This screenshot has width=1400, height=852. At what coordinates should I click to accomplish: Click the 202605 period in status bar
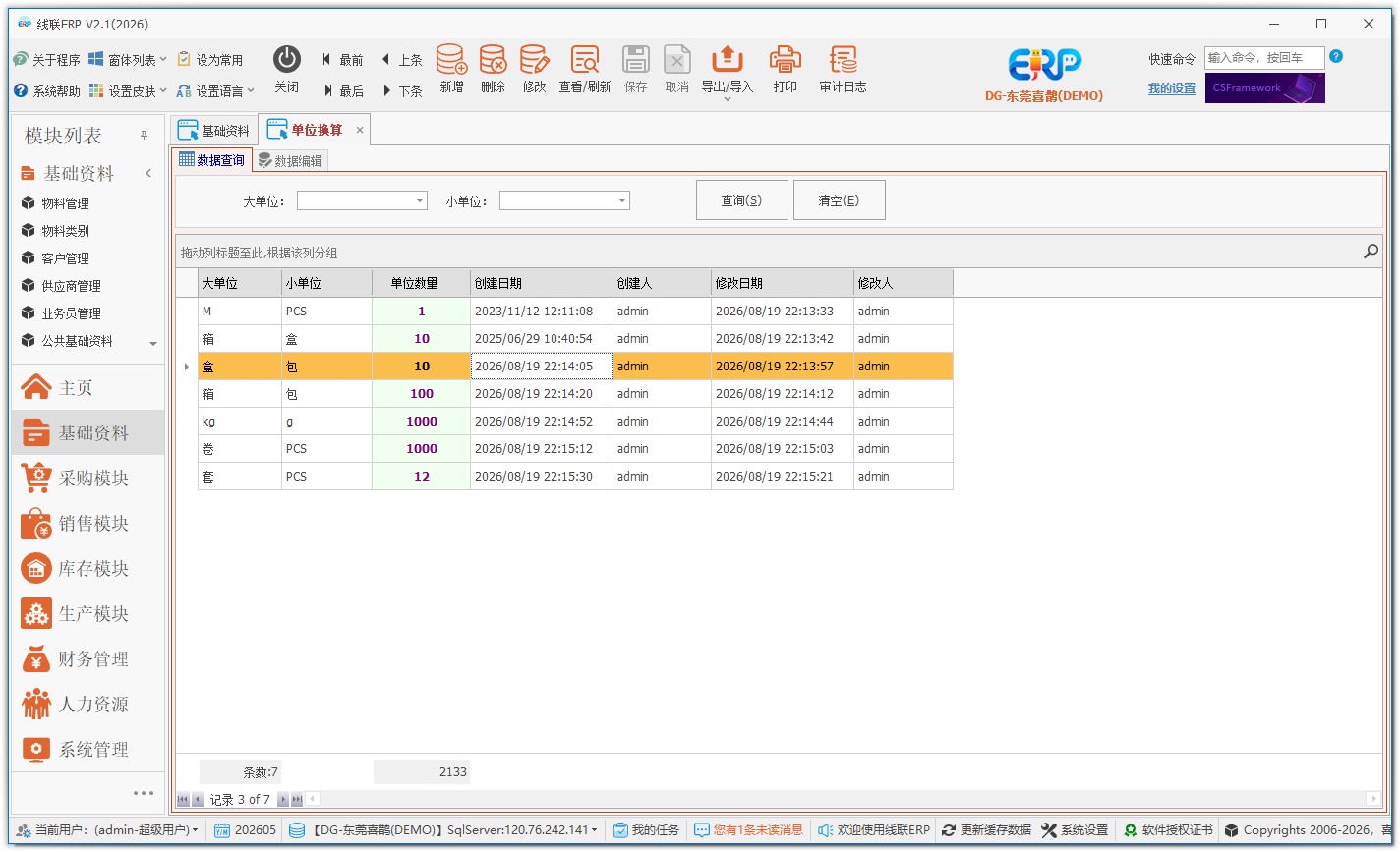(246, 830)
